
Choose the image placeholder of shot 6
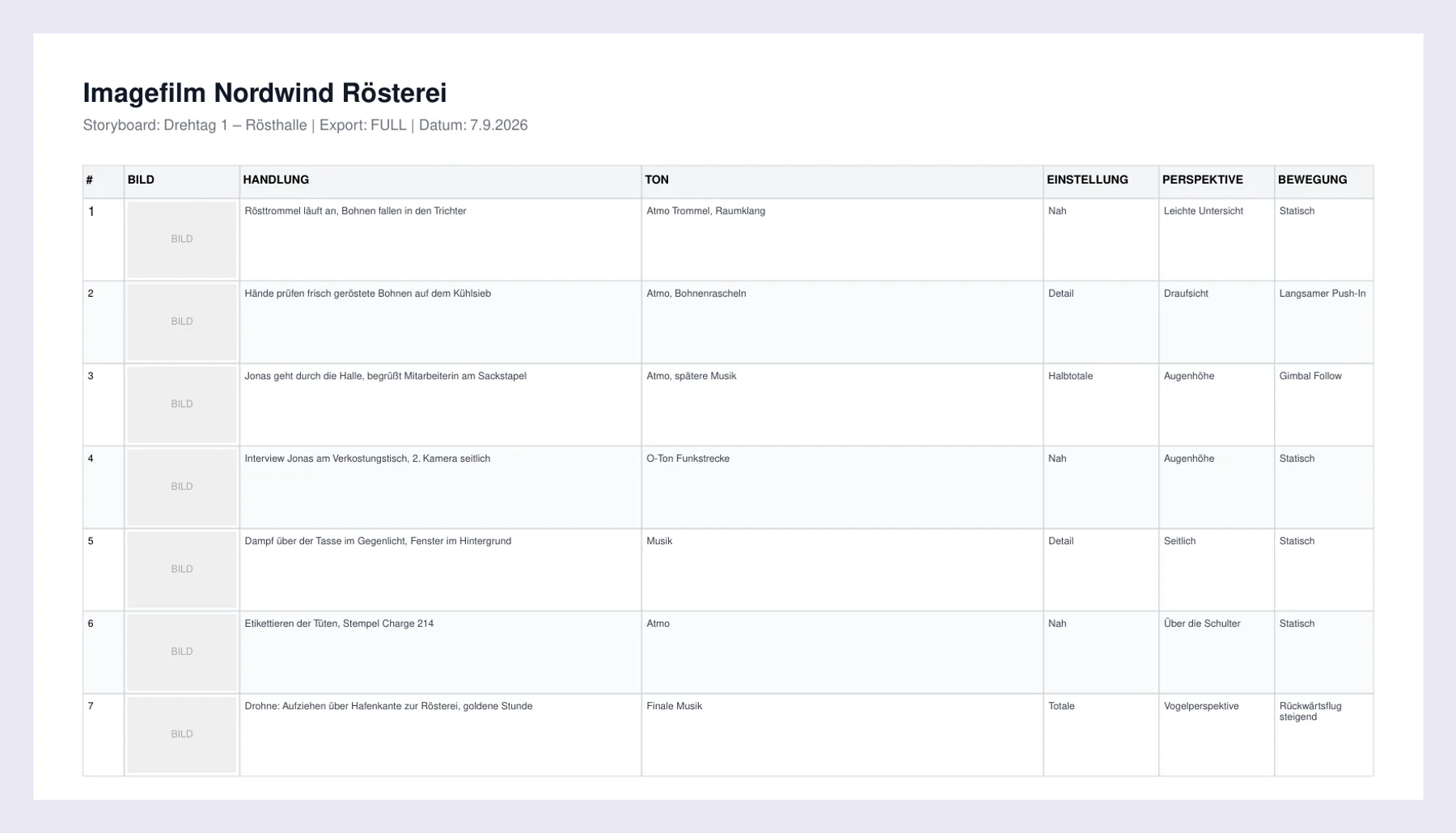tap(182, 652)
